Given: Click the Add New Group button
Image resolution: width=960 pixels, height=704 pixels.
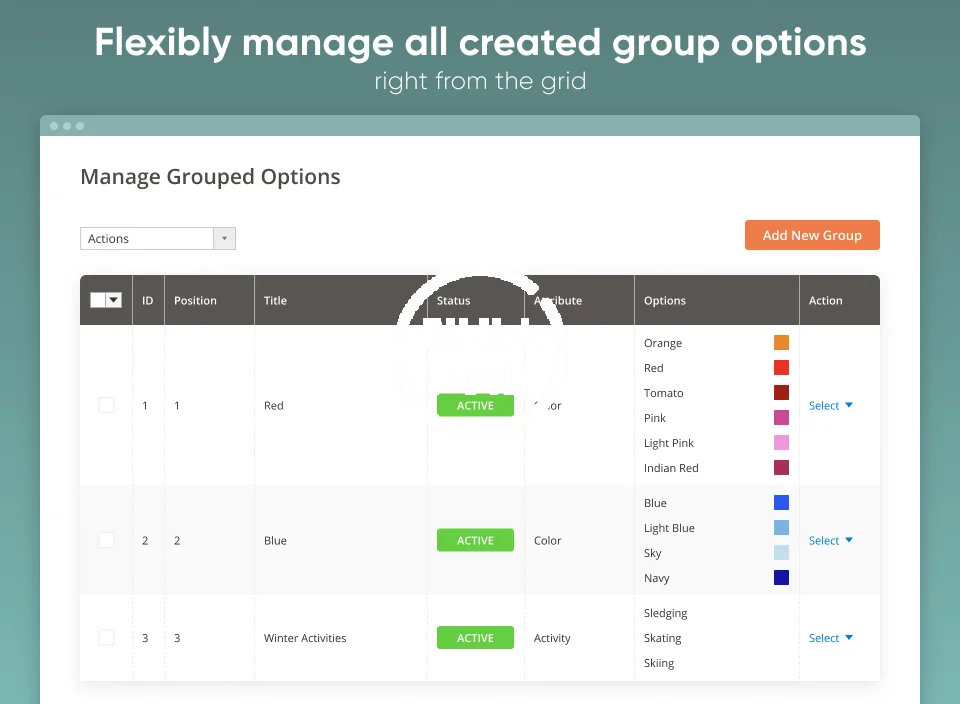Looking at the screenshot, I should point(812,235).
